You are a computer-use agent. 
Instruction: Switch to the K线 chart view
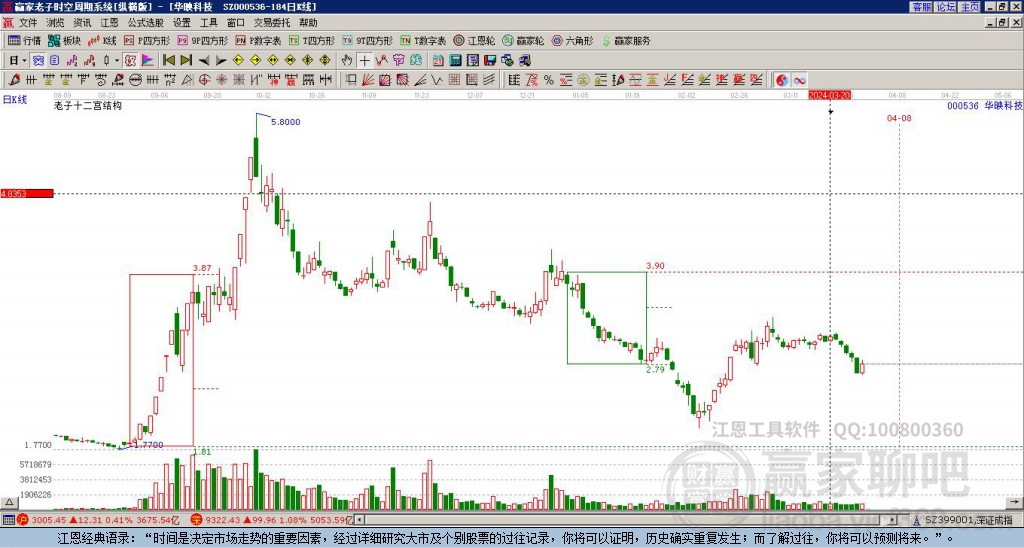tap(102, 40)
